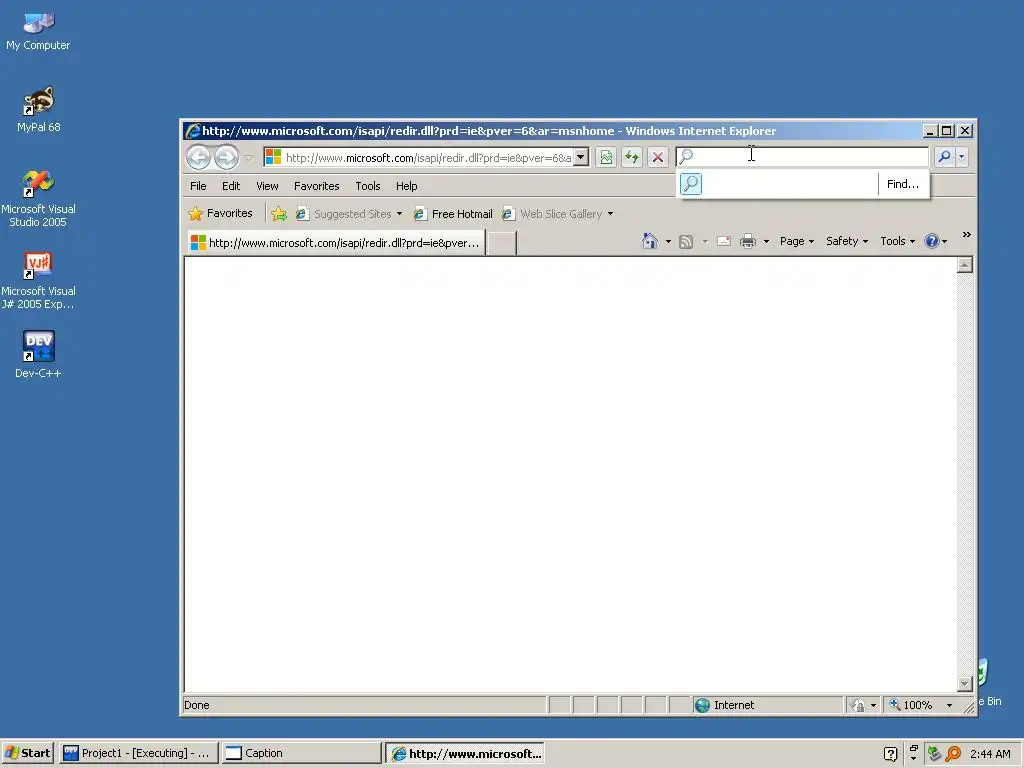Screen dimensions: 1024x768
Task: Click the 2:44 AM clock
Action: (x=990, y=754)
